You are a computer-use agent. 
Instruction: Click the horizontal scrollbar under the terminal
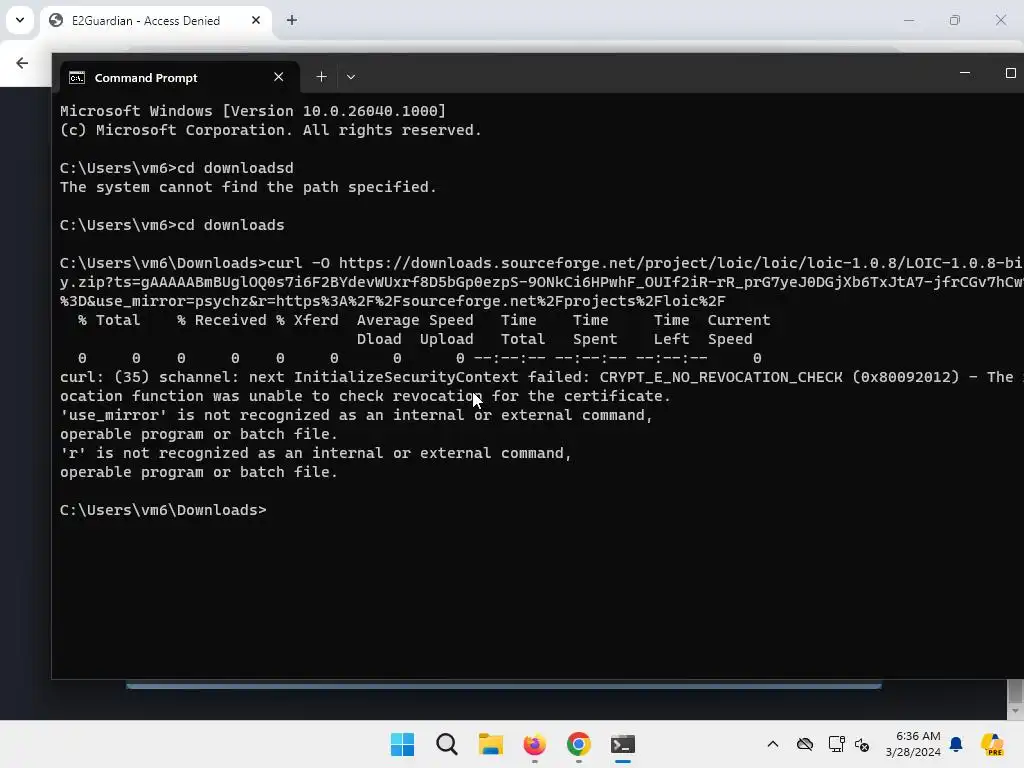click(504, 686)
